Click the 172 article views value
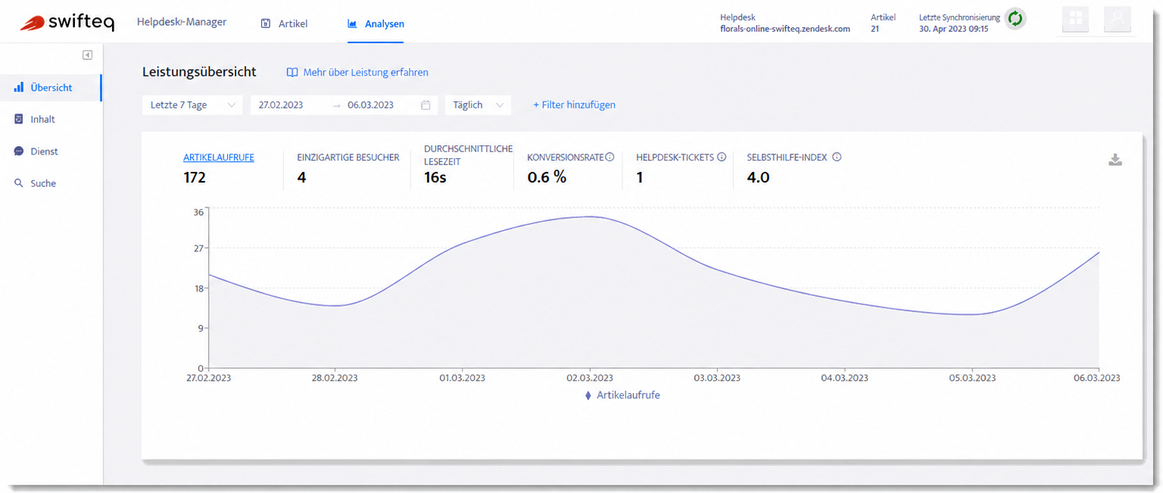The width and height of the screenshot is (1163, 493). click(194, 177)
